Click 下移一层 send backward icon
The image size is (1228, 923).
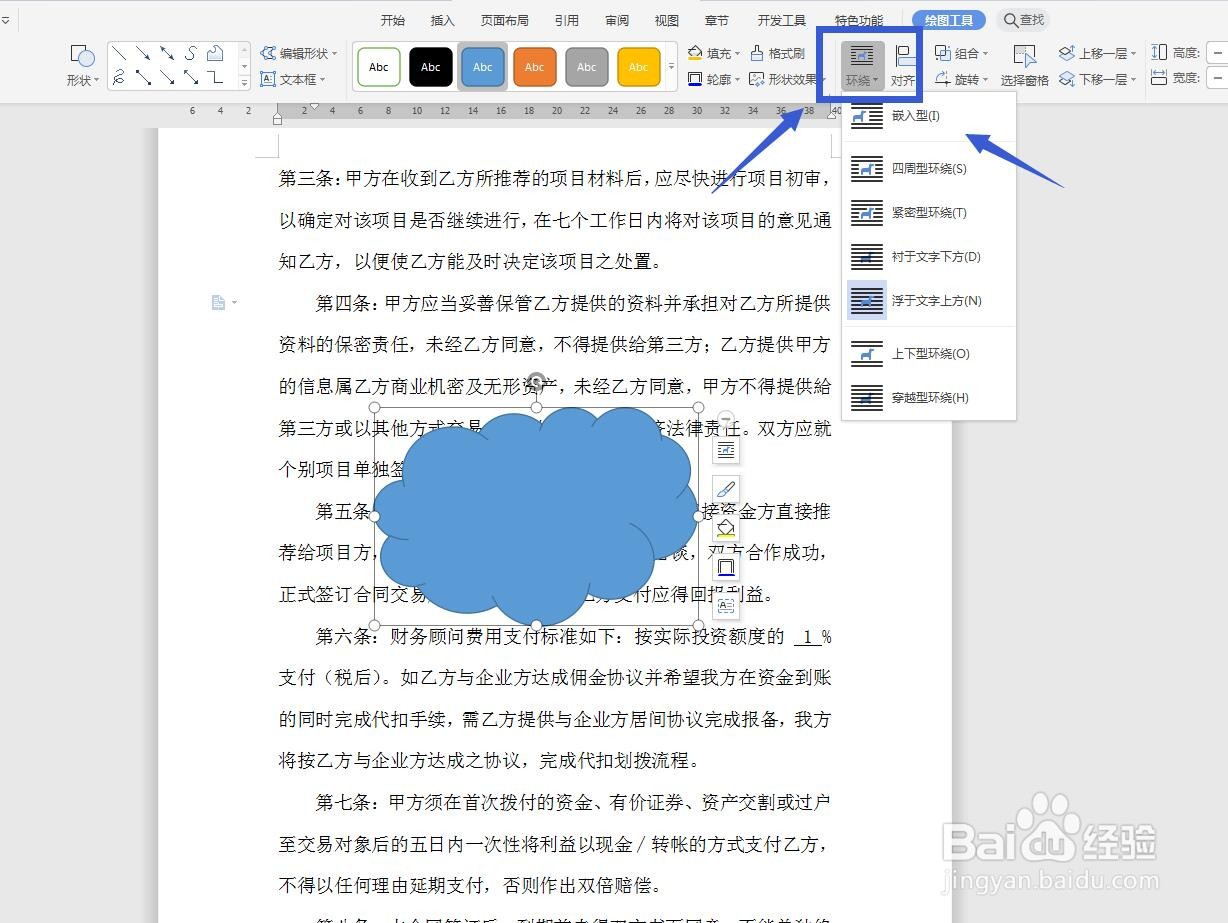click(x=1067, y=79)
